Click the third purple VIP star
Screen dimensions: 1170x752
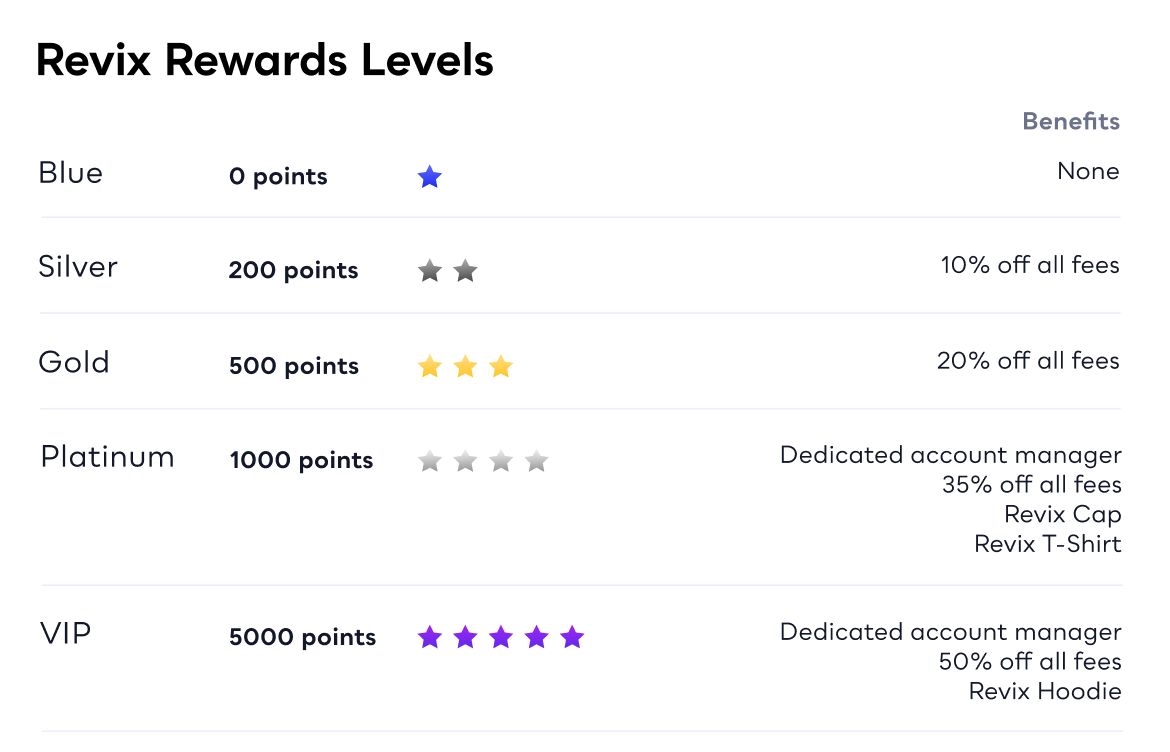point(501,637)
